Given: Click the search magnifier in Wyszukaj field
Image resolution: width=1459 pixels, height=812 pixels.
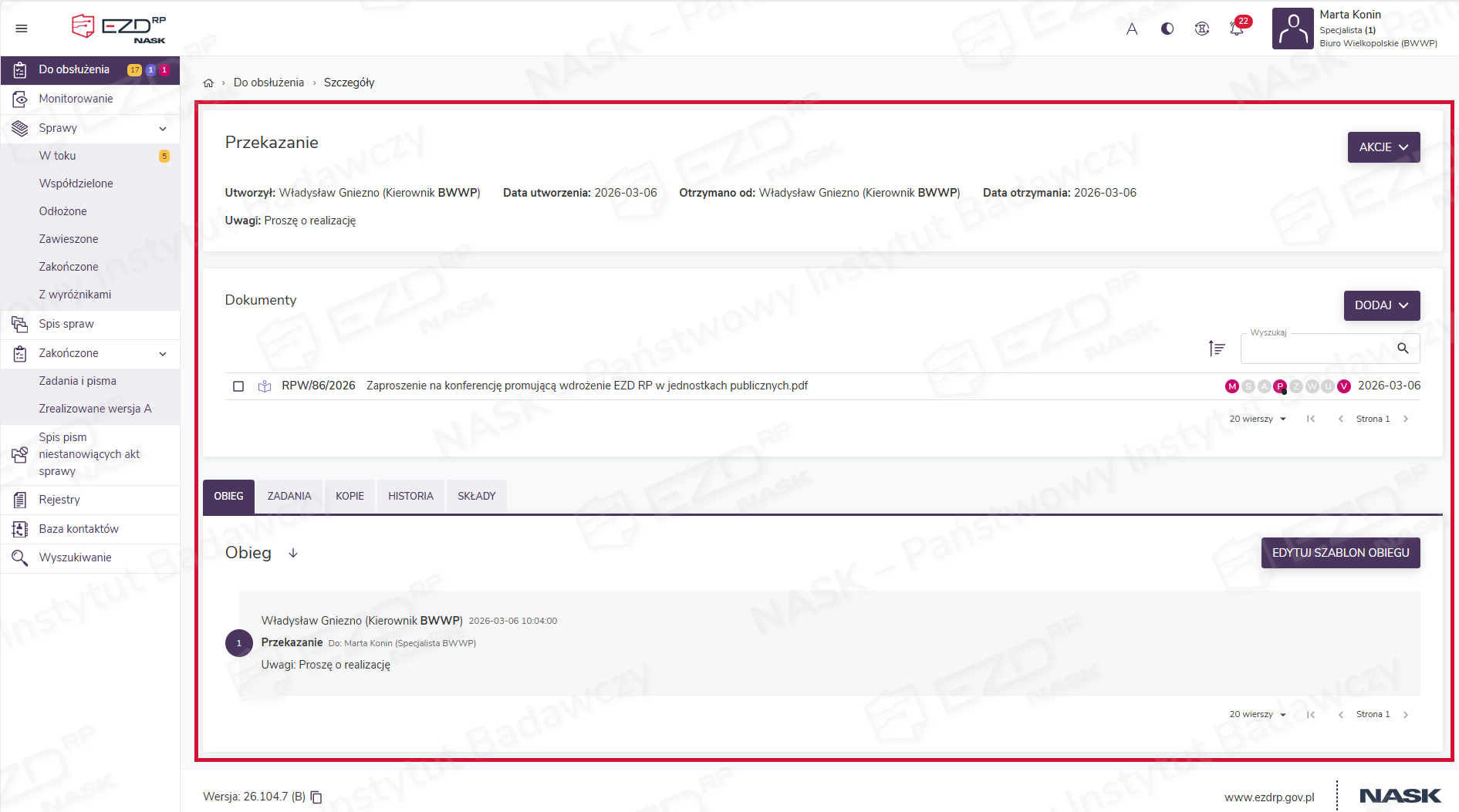Looking at the screenshot, I should 1403,349.
